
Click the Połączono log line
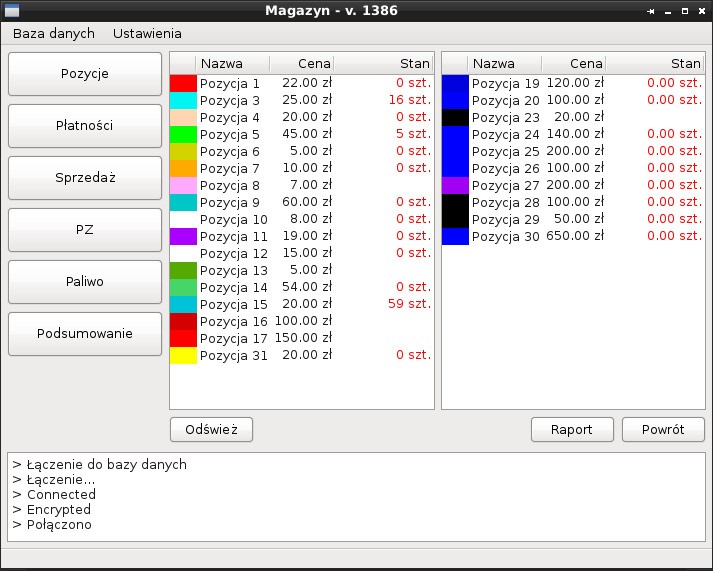(52, 525)
